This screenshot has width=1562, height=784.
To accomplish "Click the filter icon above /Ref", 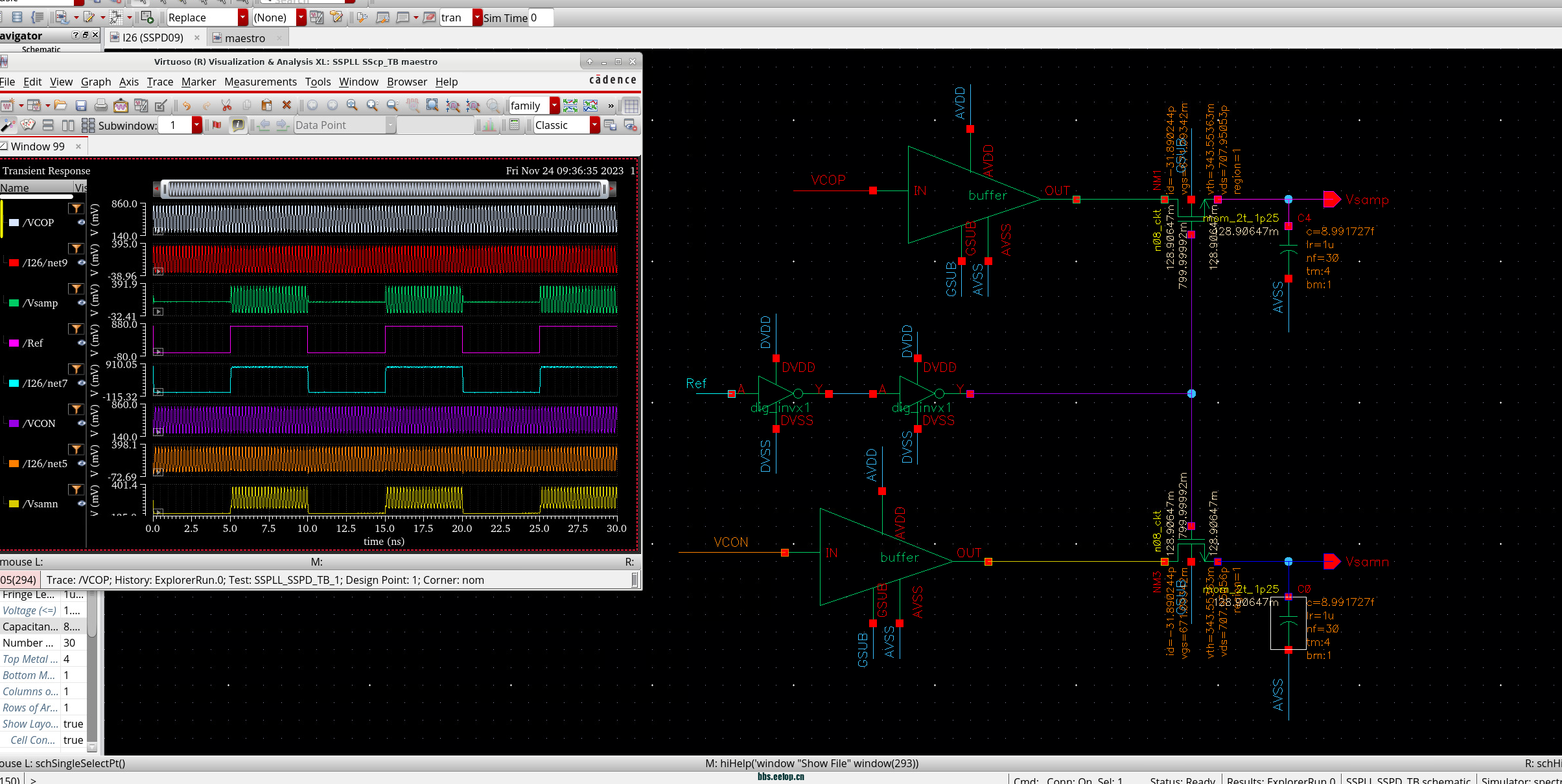I will (x=76, y=329).
